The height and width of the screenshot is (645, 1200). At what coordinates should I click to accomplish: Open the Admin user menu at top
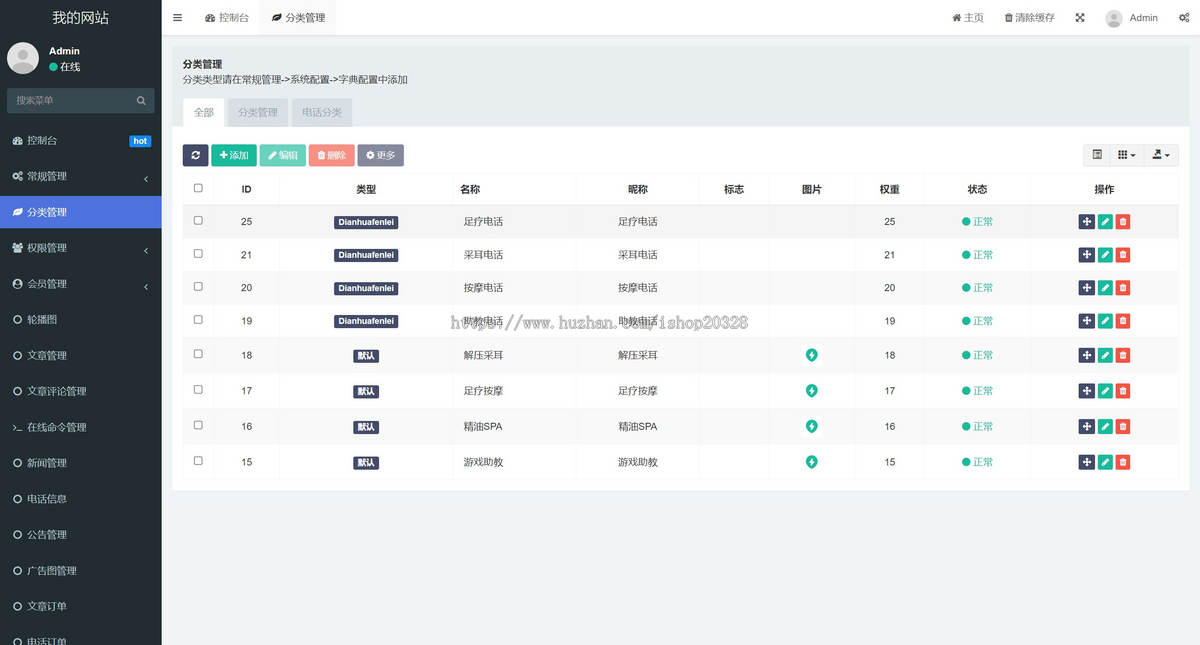(x=1132, y=18)
